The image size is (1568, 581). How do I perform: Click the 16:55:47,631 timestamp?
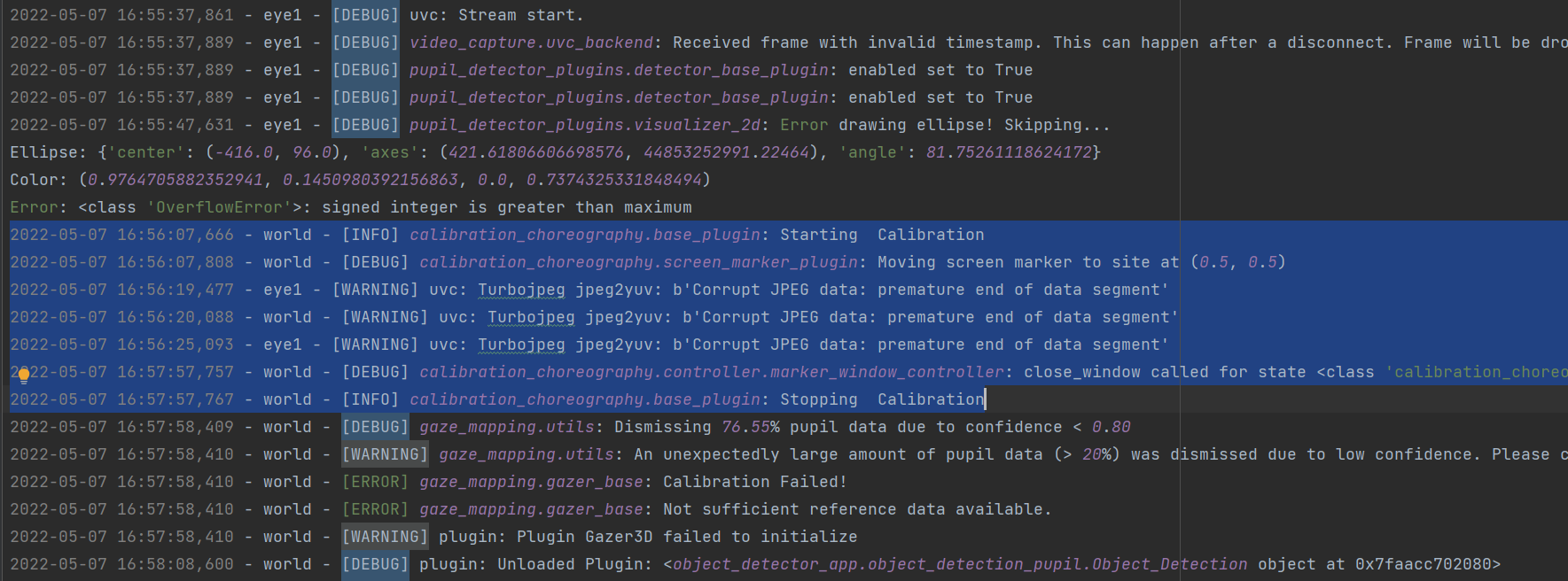coord(176,125)
